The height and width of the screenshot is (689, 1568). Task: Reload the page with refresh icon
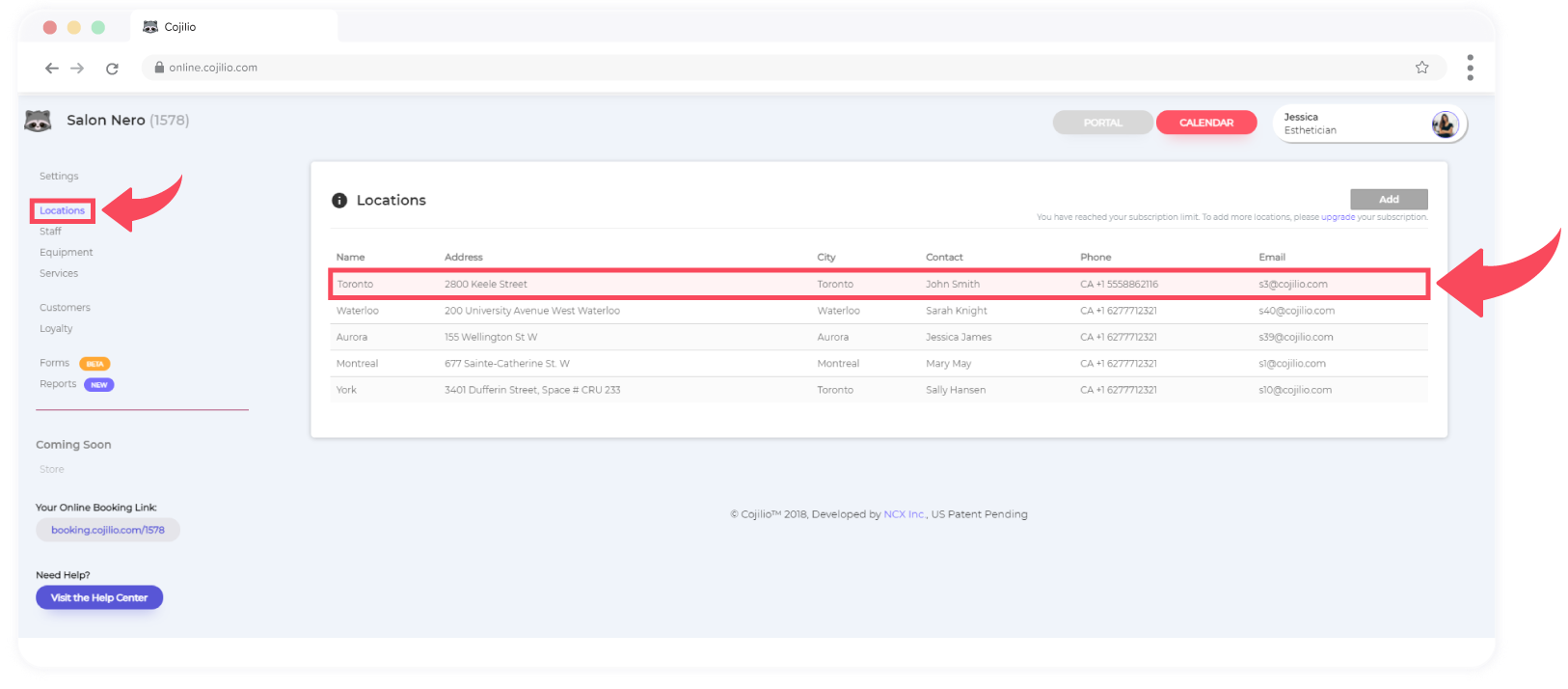point(112,68)
